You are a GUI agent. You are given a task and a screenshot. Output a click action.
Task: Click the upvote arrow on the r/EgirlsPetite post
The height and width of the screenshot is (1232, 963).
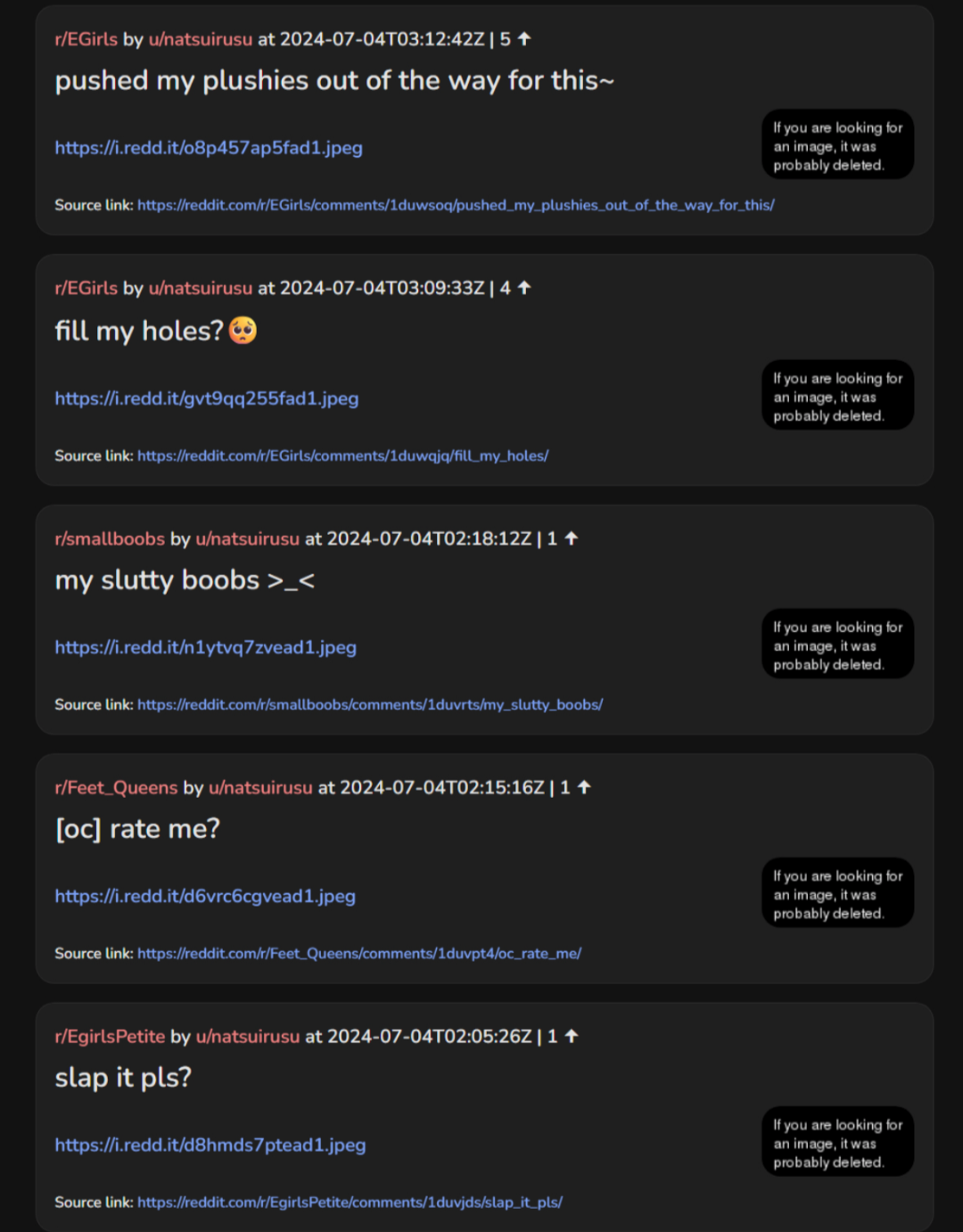coord(572,1035)
